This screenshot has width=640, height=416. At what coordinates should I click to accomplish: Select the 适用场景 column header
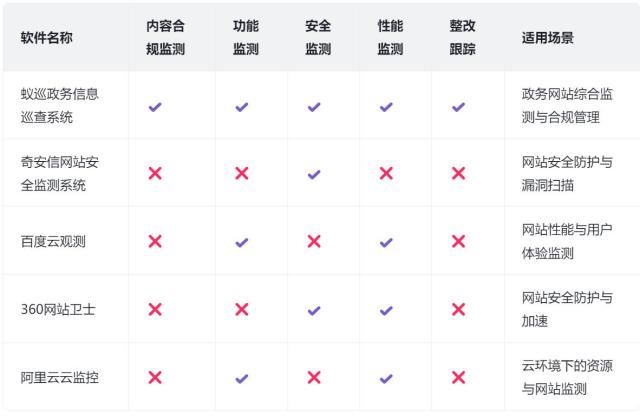point(548,38)
